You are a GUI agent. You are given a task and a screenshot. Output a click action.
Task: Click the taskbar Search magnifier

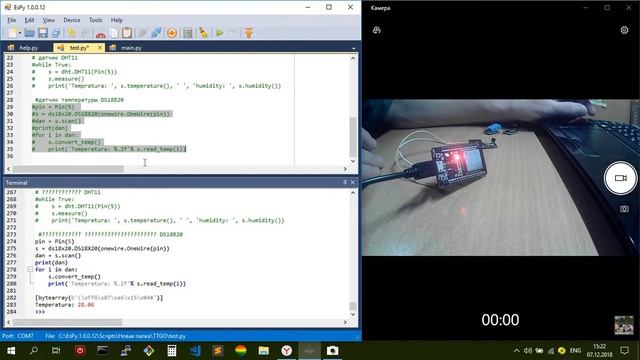[x=34, y=351]
